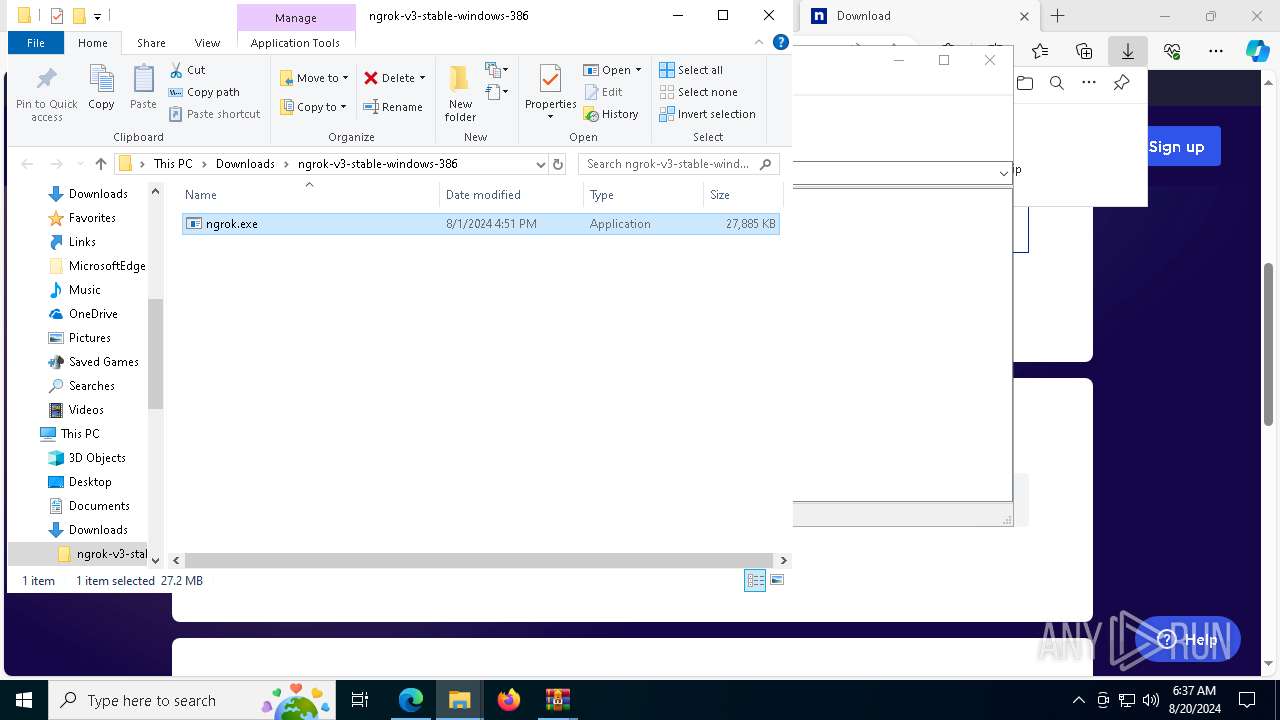1280x720 pixels.
Task: Open a new Edge tab
Action: [1058, 16]
